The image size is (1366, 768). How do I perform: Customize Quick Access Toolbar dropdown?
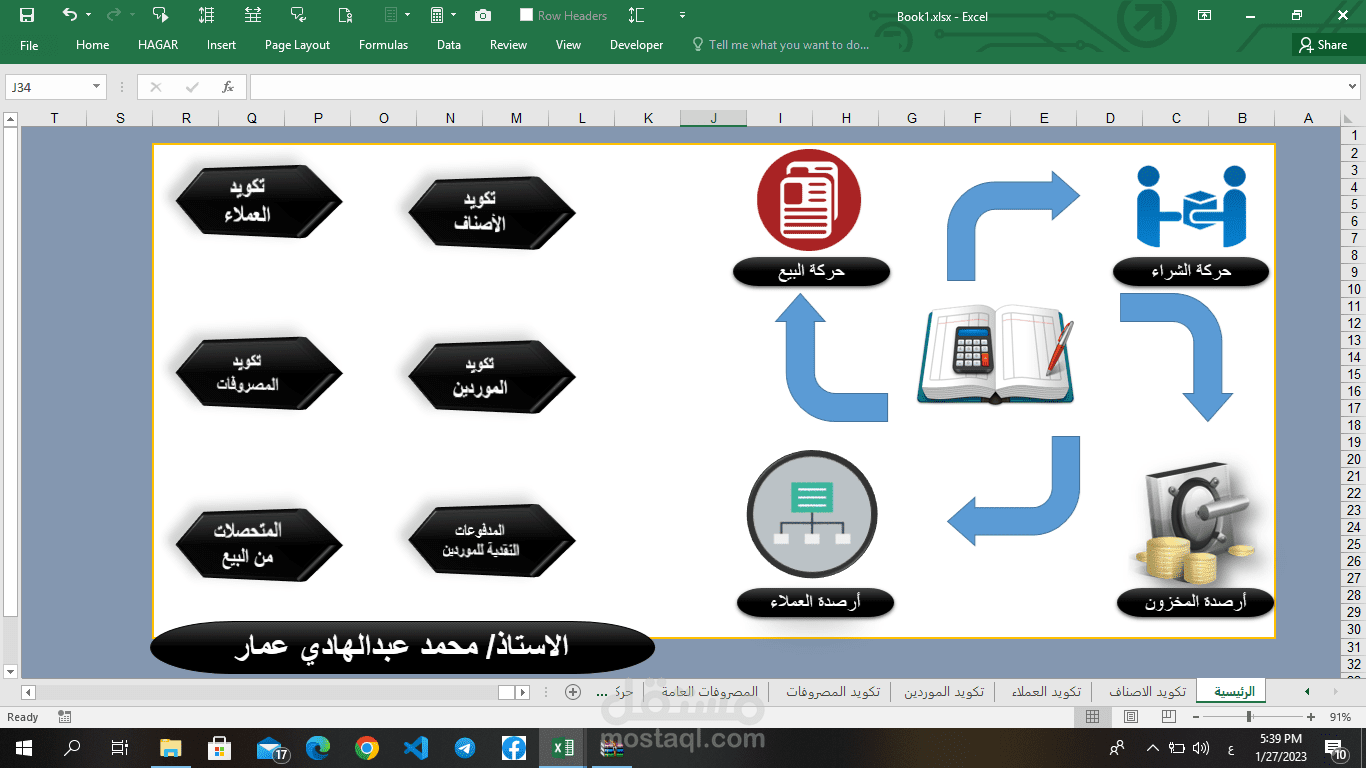(682, 15)
